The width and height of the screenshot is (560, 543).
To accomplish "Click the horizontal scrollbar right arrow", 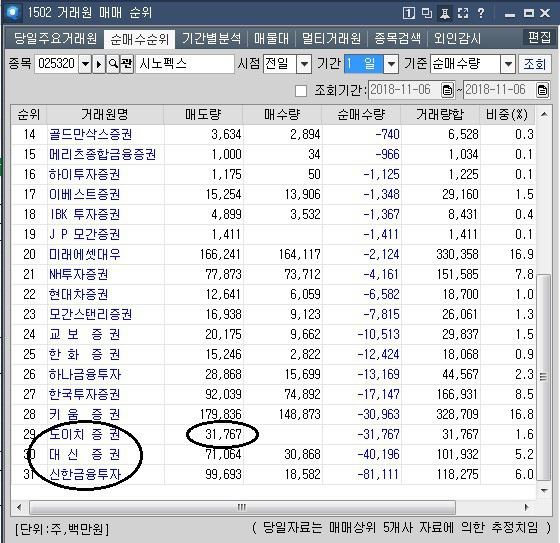I will (526, 507).
